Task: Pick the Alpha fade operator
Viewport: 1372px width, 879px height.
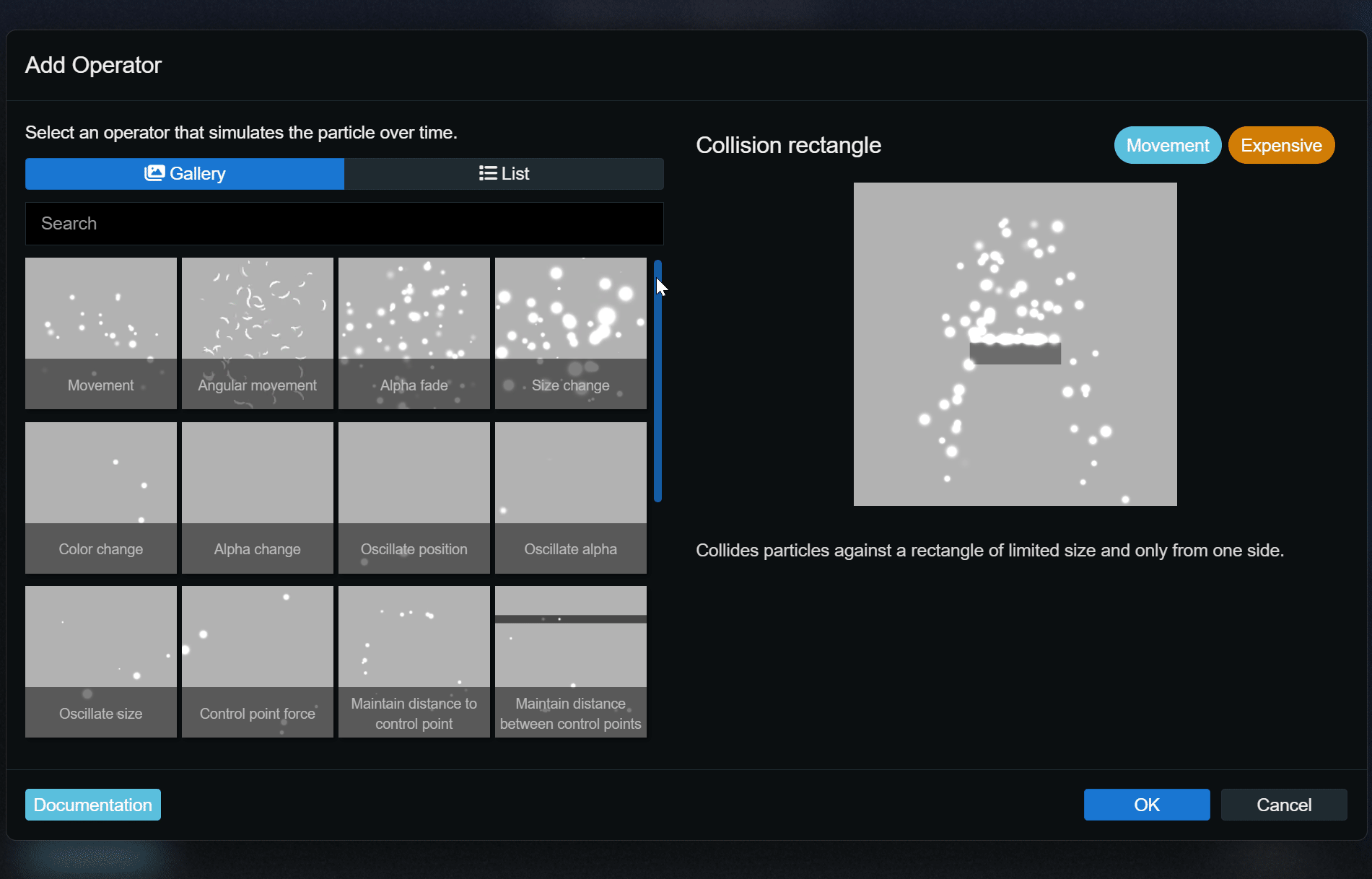Action: (414, 333)
